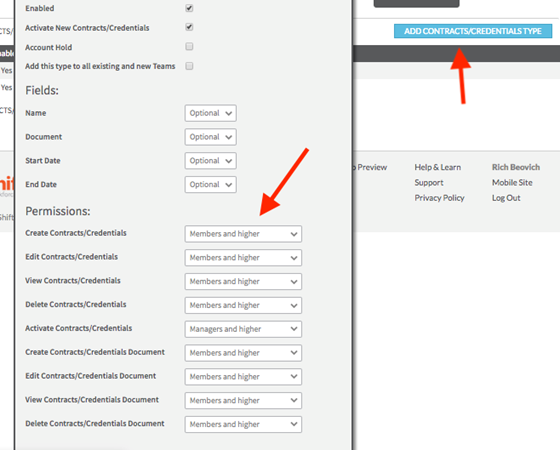560x450 pixels.
Task: Expand Delete Contracts/Credentials Document permission dropdown
Action: (x=243, y=424)
